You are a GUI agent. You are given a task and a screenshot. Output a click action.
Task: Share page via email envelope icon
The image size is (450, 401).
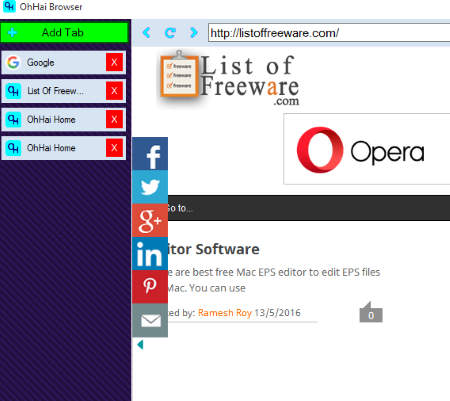tap(150, 320)
